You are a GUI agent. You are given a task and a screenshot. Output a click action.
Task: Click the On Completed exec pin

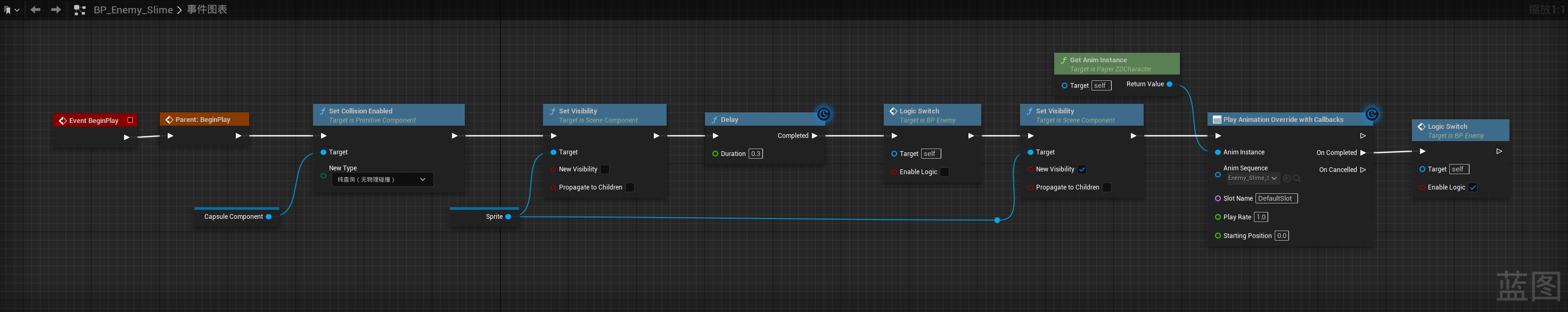[x=1363, y=153]
